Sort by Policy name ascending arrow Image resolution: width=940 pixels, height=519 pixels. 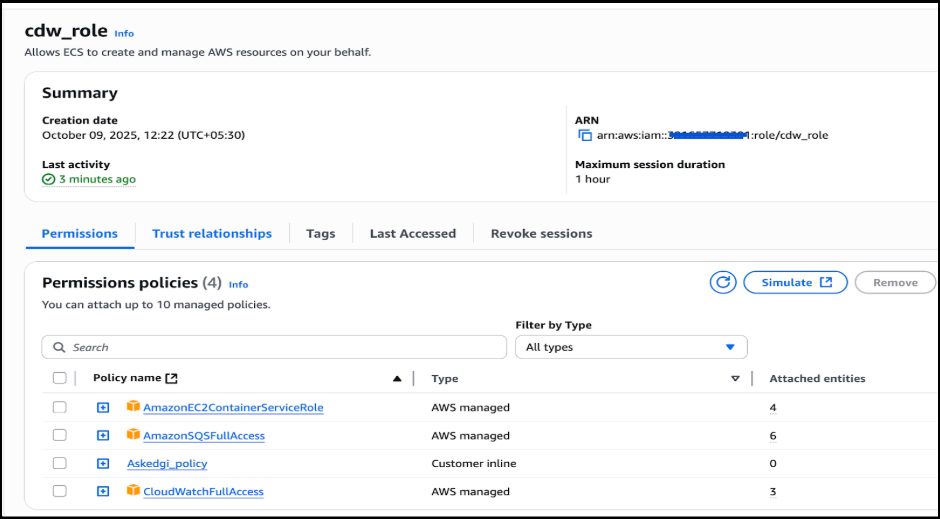click(x=397, y=379)
